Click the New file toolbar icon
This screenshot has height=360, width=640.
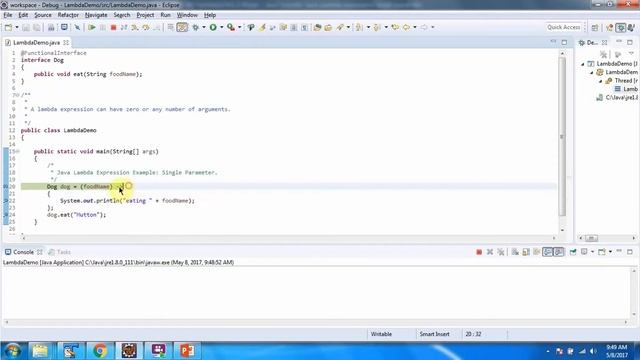pyautogui.click(x=8, y=27)
